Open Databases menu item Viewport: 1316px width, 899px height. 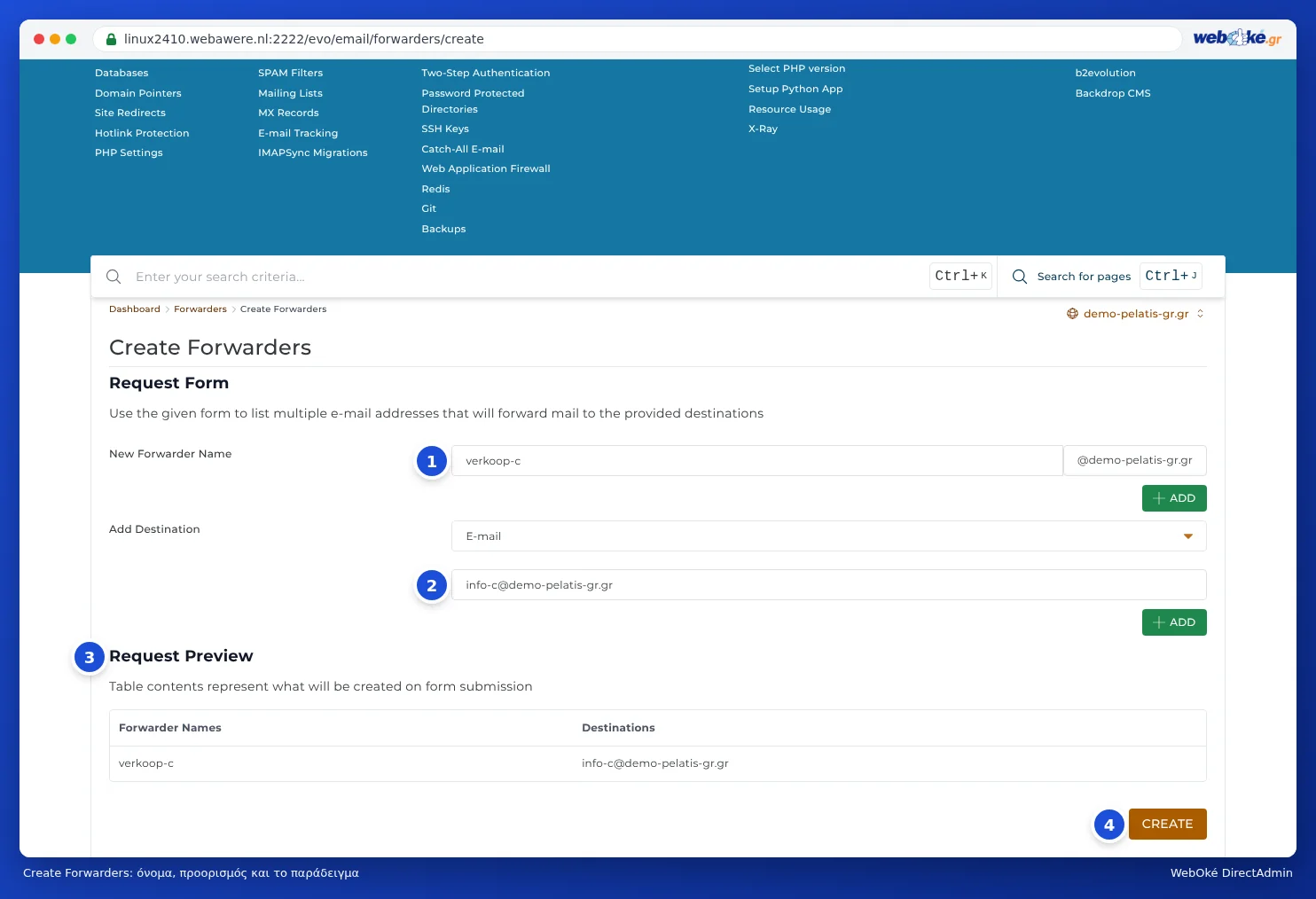[x=121, y=73]
